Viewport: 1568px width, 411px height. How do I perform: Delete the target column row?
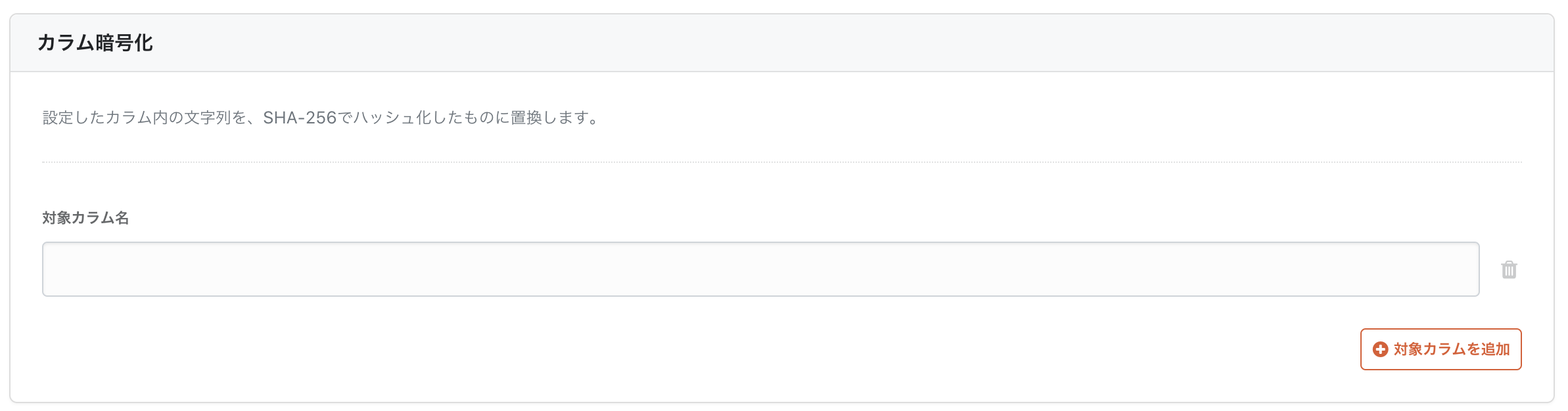(x=1509, y=270)
